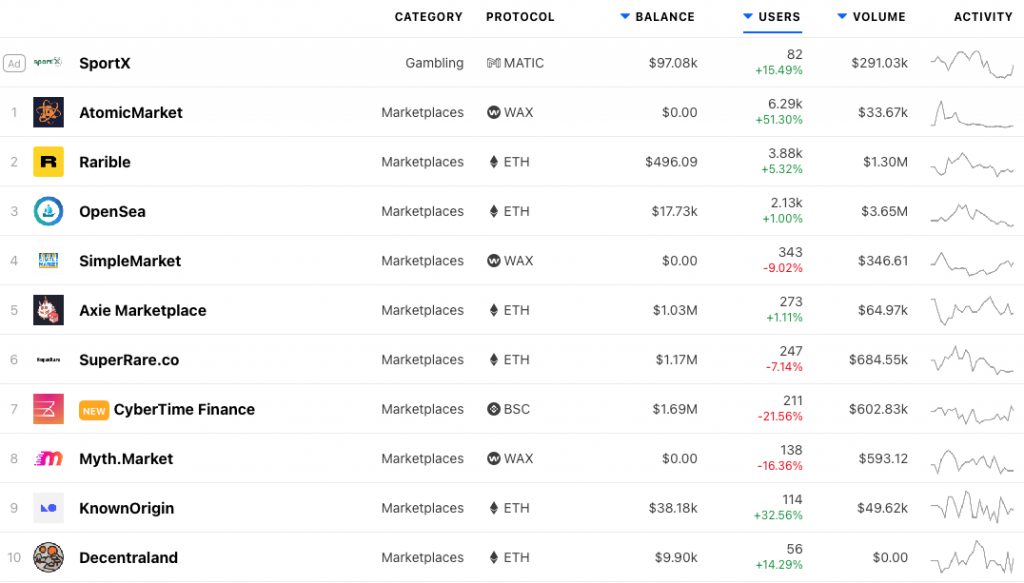Click the SportX logo icon

click(48, 63)
